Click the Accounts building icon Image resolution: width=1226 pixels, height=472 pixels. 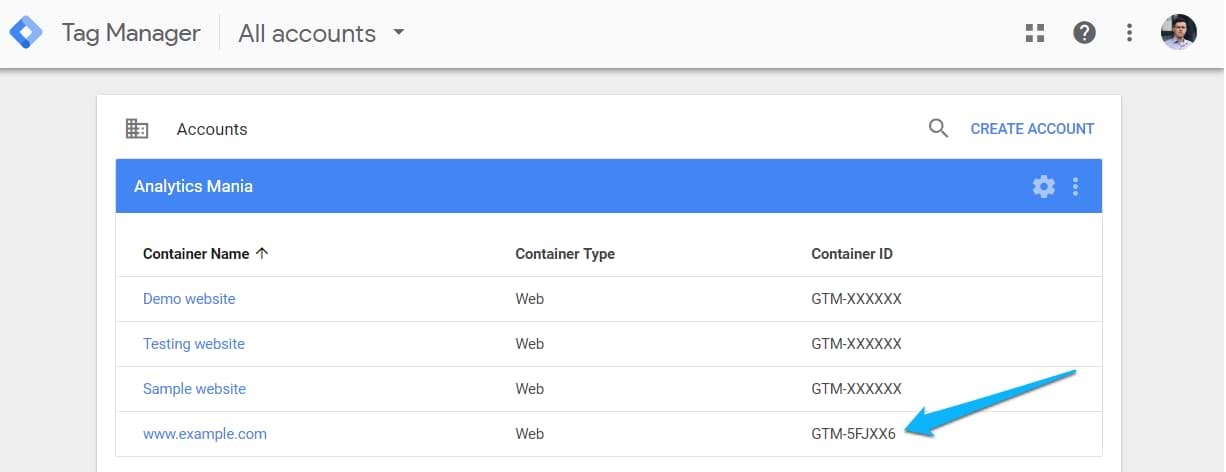click(137, 128)
